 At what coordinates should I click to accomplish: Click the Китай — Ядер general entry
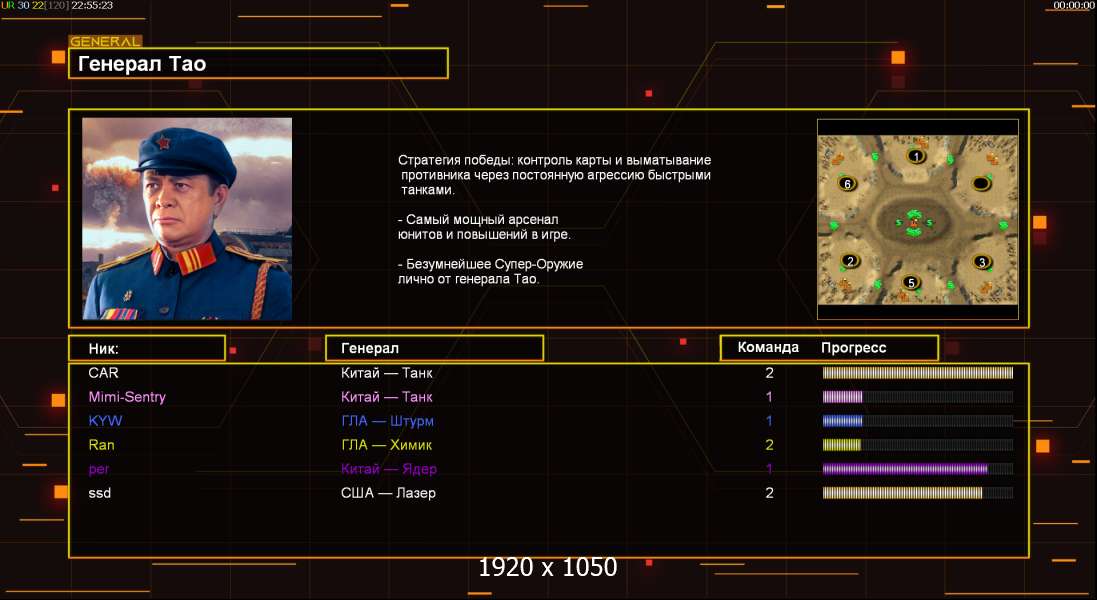coord(389,469)
